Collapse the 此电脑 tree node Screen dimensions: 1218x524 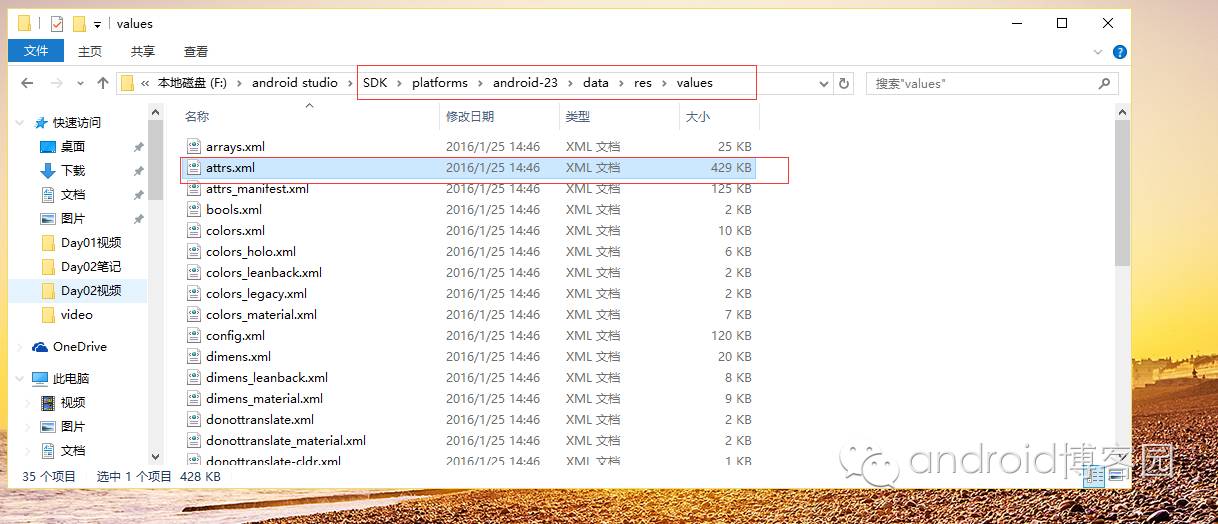coord(21,379)
